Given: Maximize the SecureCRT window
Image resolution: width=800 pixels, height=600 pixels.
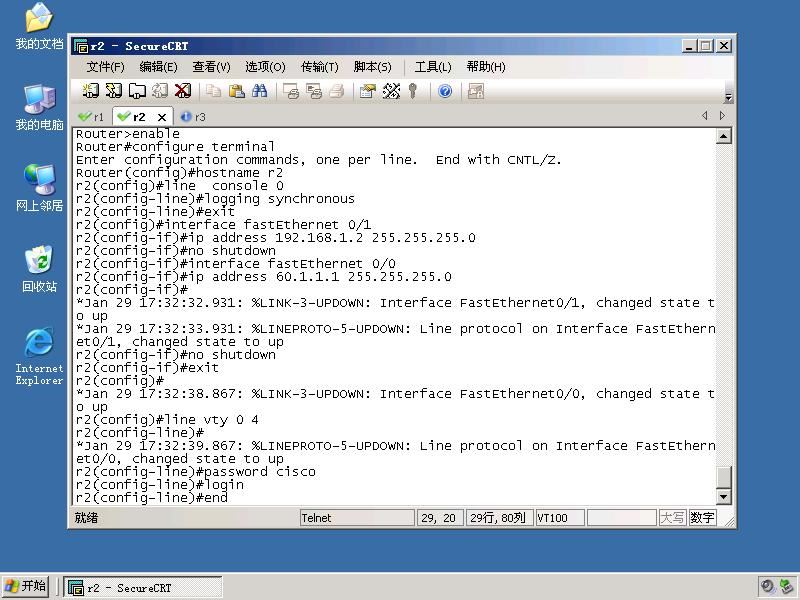Looking at the screenshot, I should pyautogui.click(x=706, y=46).
